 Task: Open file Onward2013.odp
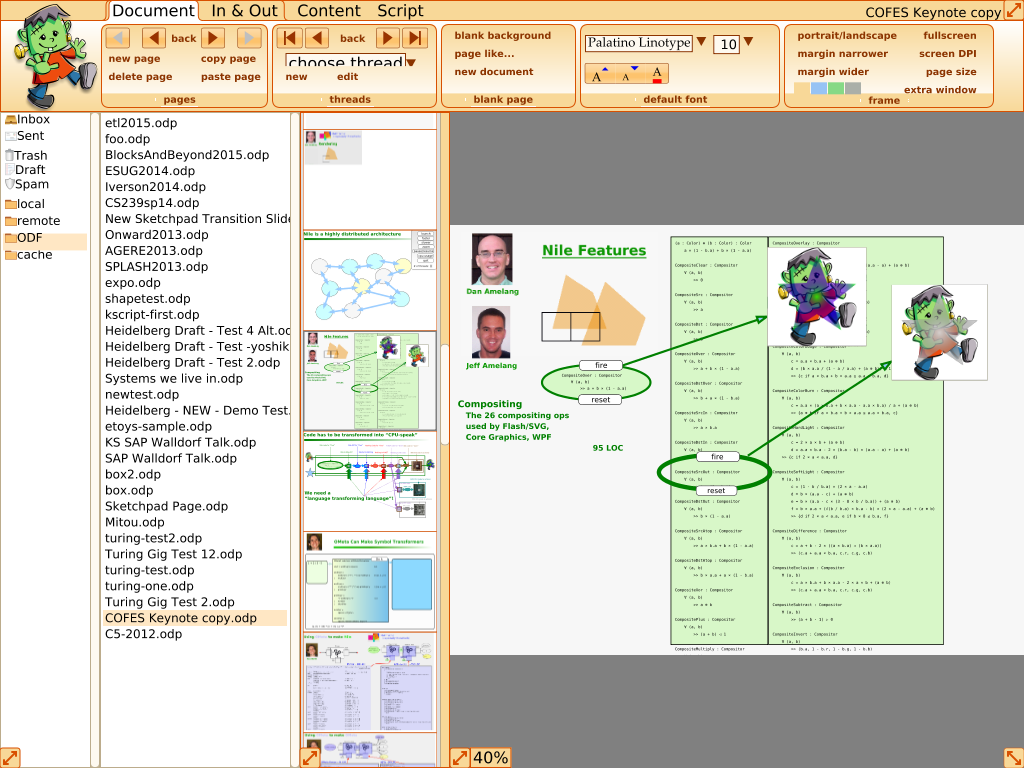157,235
